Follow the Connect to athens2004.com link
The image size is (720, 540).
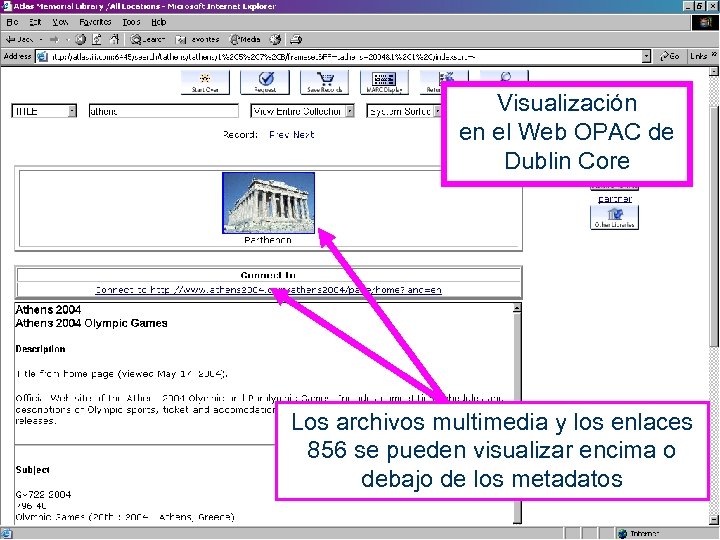(x=268, y=290)
